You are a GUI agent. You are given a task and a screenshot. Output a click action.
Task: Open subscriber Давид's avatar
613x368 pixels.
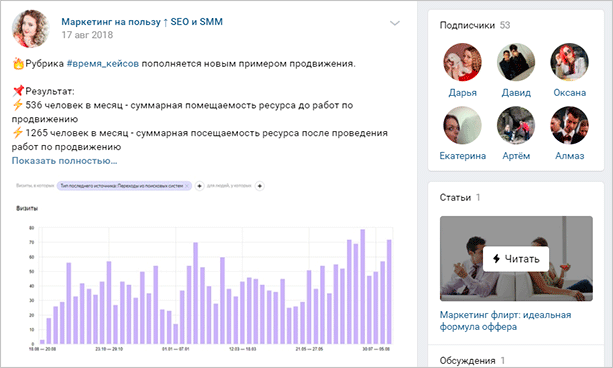click(x=516, y=62)
